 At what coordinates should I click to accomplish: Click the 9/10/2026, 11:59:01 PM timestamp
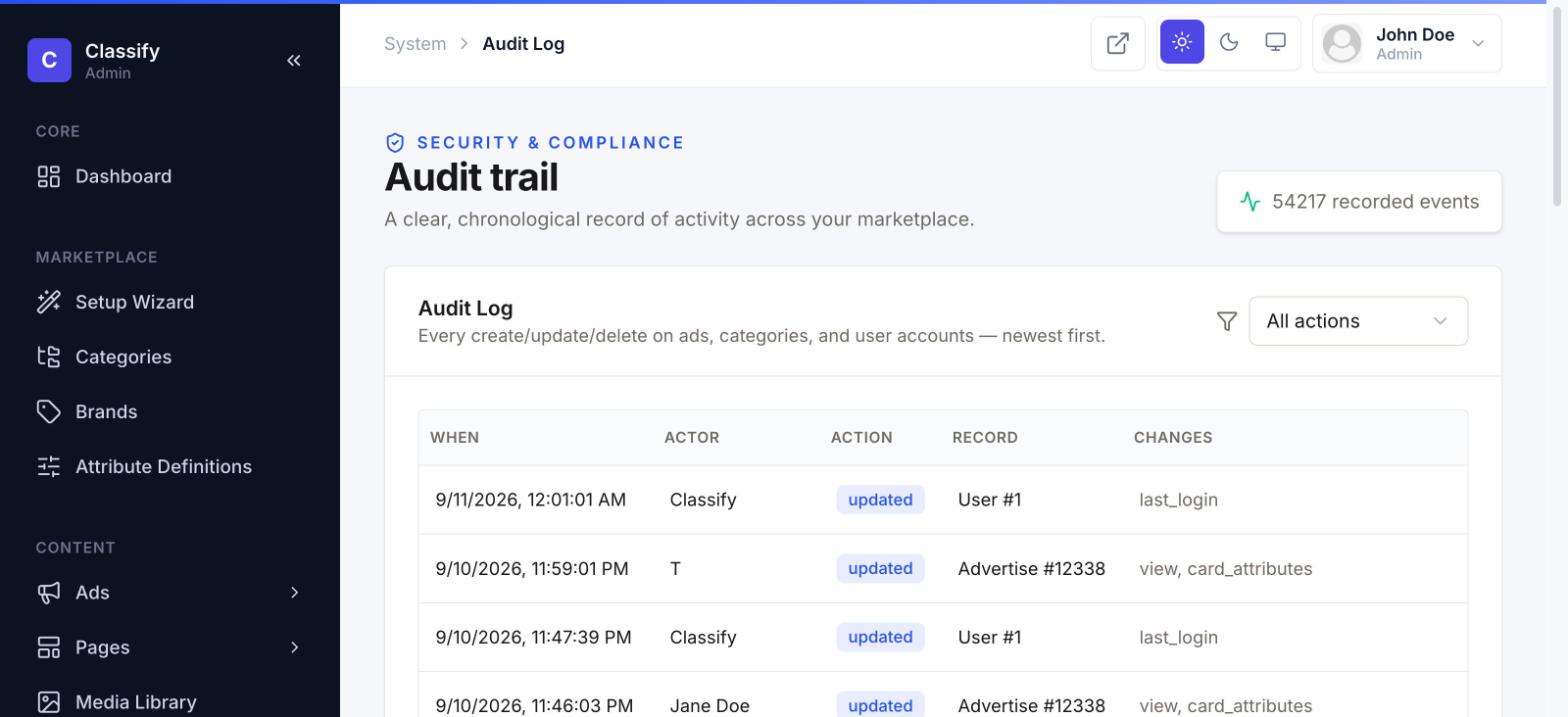[x=532, y=569]
